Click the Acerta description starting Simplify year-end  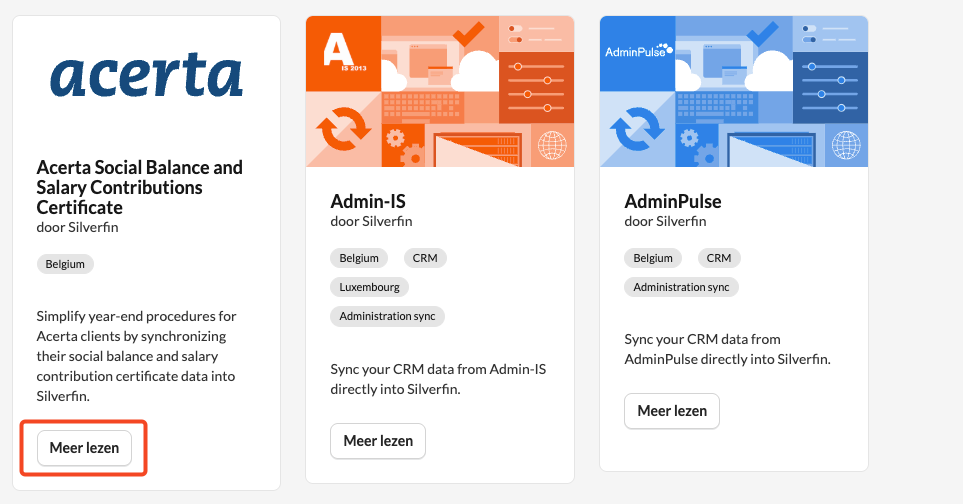click(x=136, y=356)
